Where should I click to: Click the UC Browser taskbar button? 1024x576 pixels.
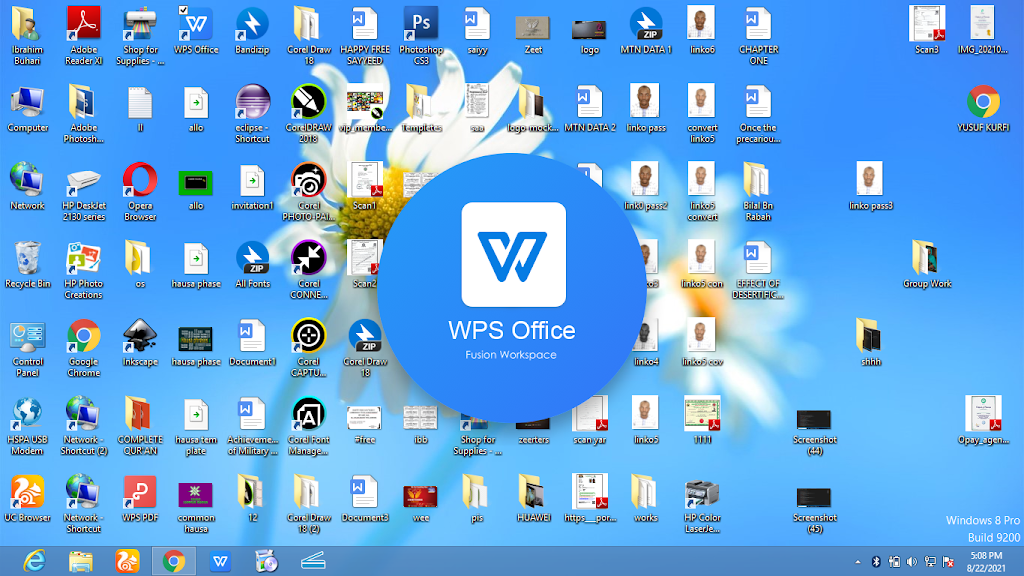point(127,561)
